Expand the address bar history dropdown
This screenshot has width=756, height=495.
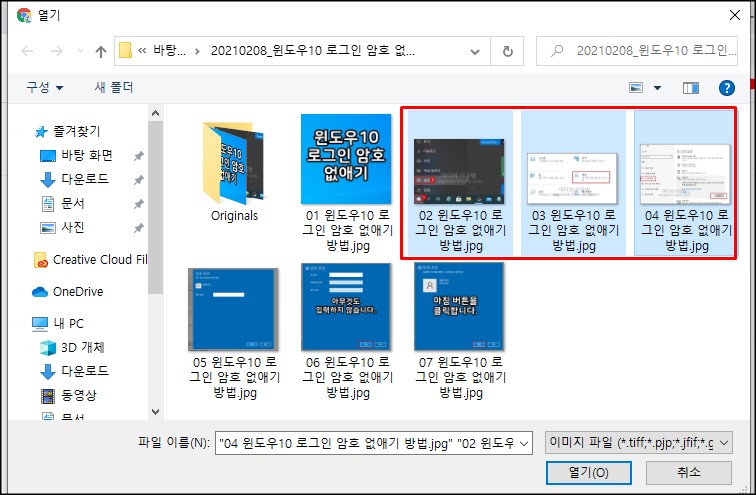pyautogui.click(x=475, y=52)
